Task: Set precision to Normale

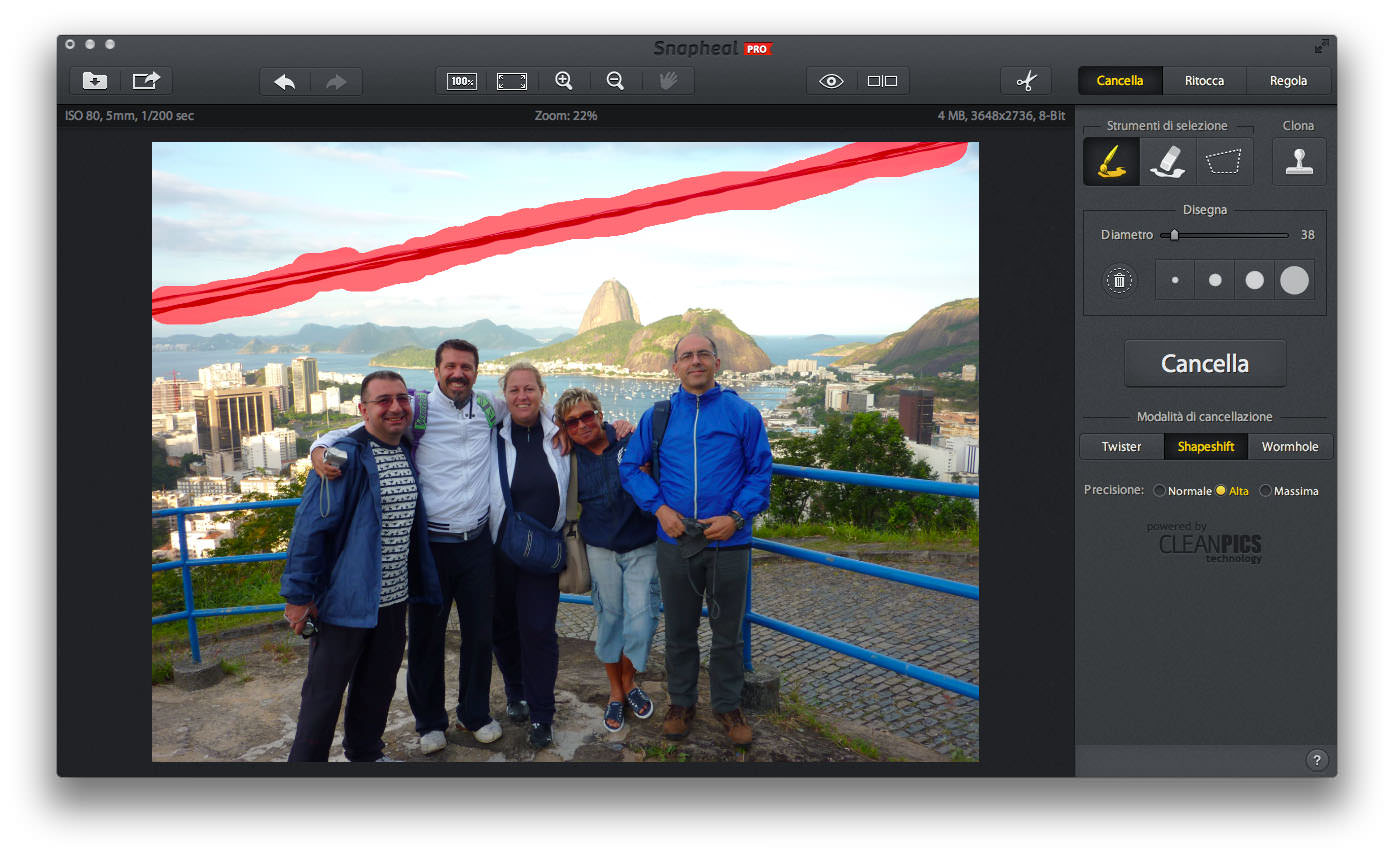Action: pos(1160,491)
